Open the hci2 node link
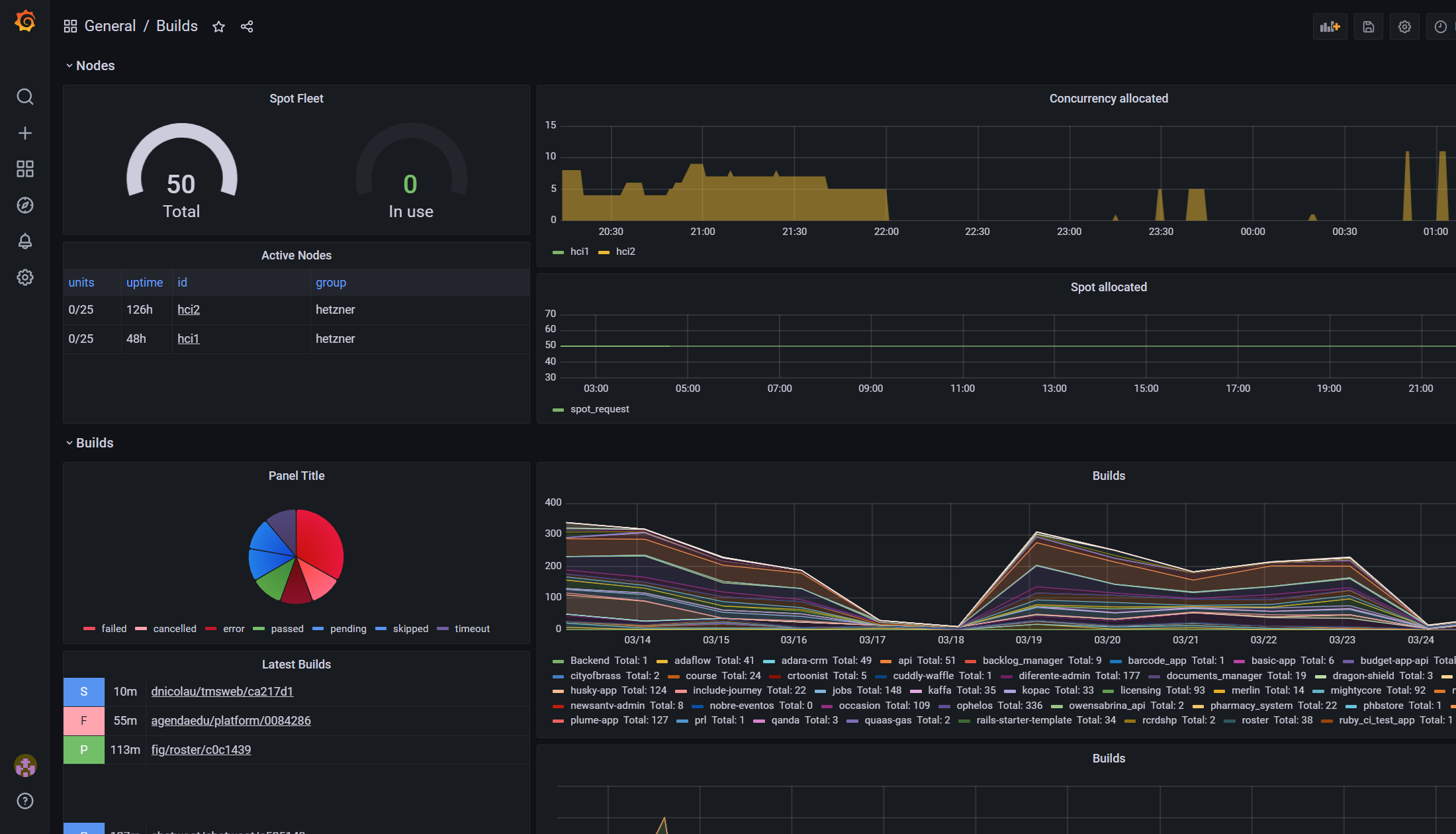This screenshot has width=1456, height=834. click(189, 310)
